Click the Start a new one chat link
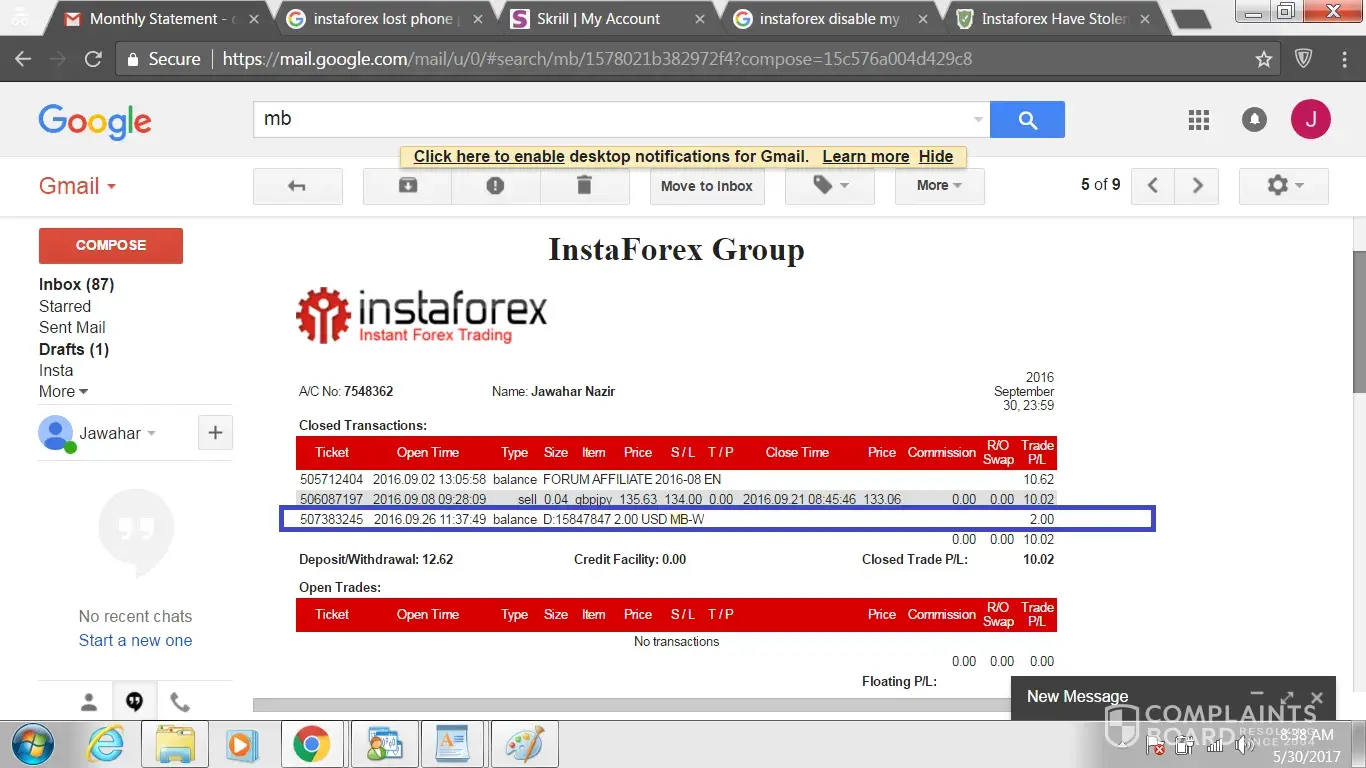Screen dimensions: 1366x768 coord(135,641)
